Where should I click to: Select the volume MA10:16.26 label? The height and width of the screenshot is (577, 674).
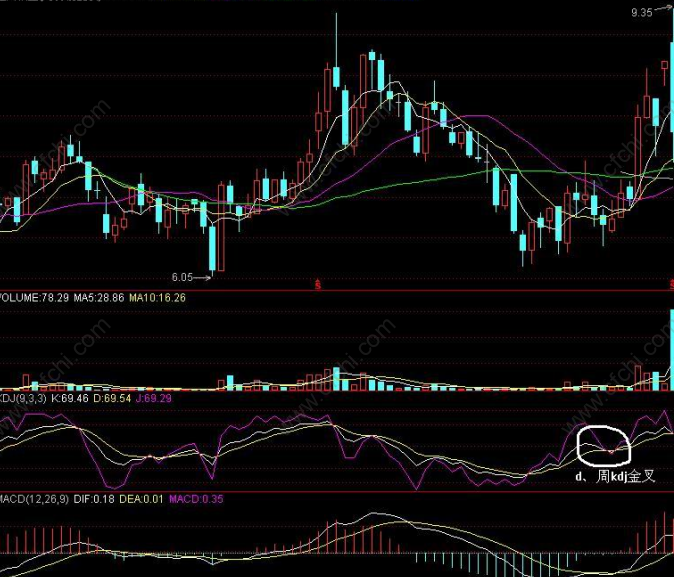tap(157, 298)
